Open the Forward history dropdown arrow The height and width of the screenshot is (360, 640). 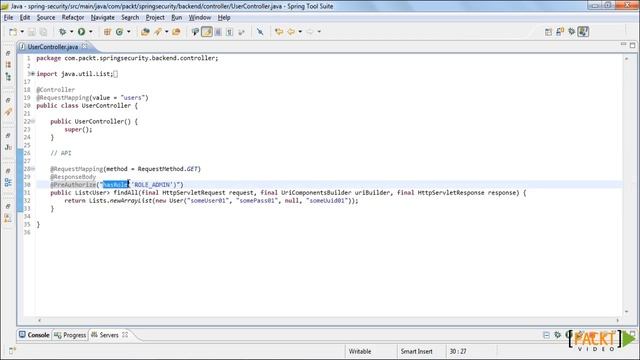[300, 32]
